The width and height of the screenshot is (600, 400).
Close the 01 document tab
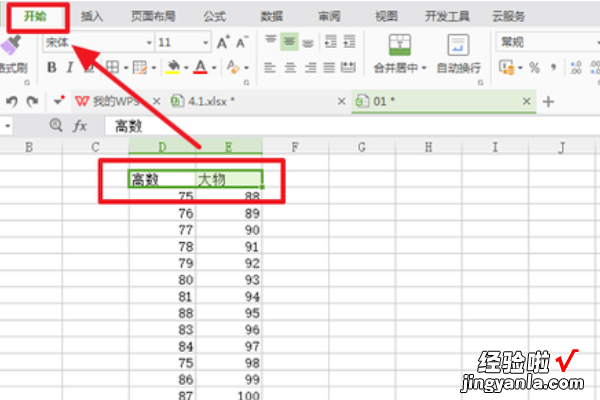pos(527,101)
